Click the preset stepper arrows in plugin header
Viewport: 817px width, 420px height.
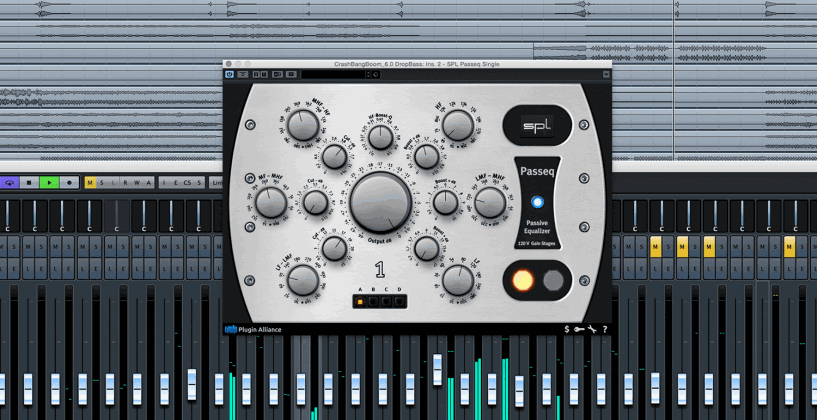368,75
